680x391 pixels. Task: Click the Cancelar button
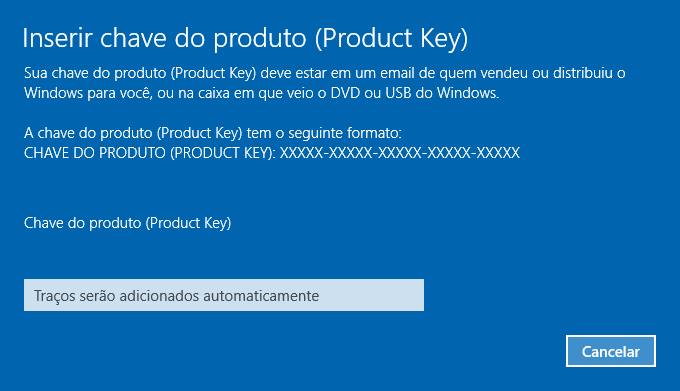(611, 351)
